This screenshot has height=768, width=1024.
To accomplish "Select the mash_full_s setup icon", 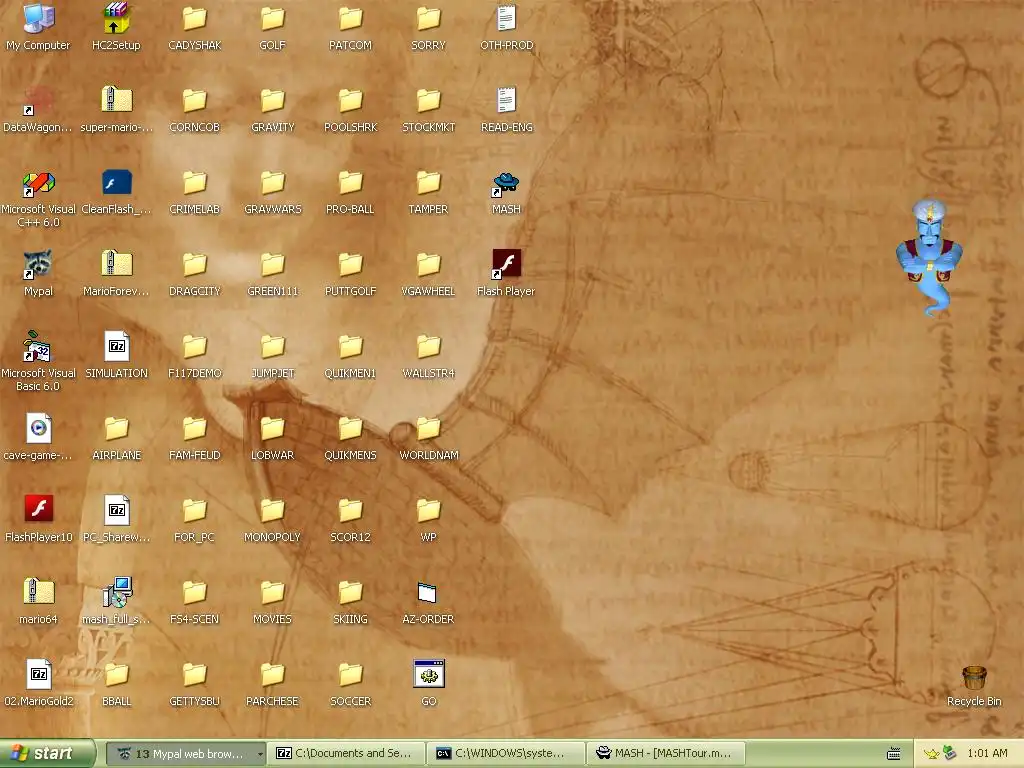I will (116, 592).
